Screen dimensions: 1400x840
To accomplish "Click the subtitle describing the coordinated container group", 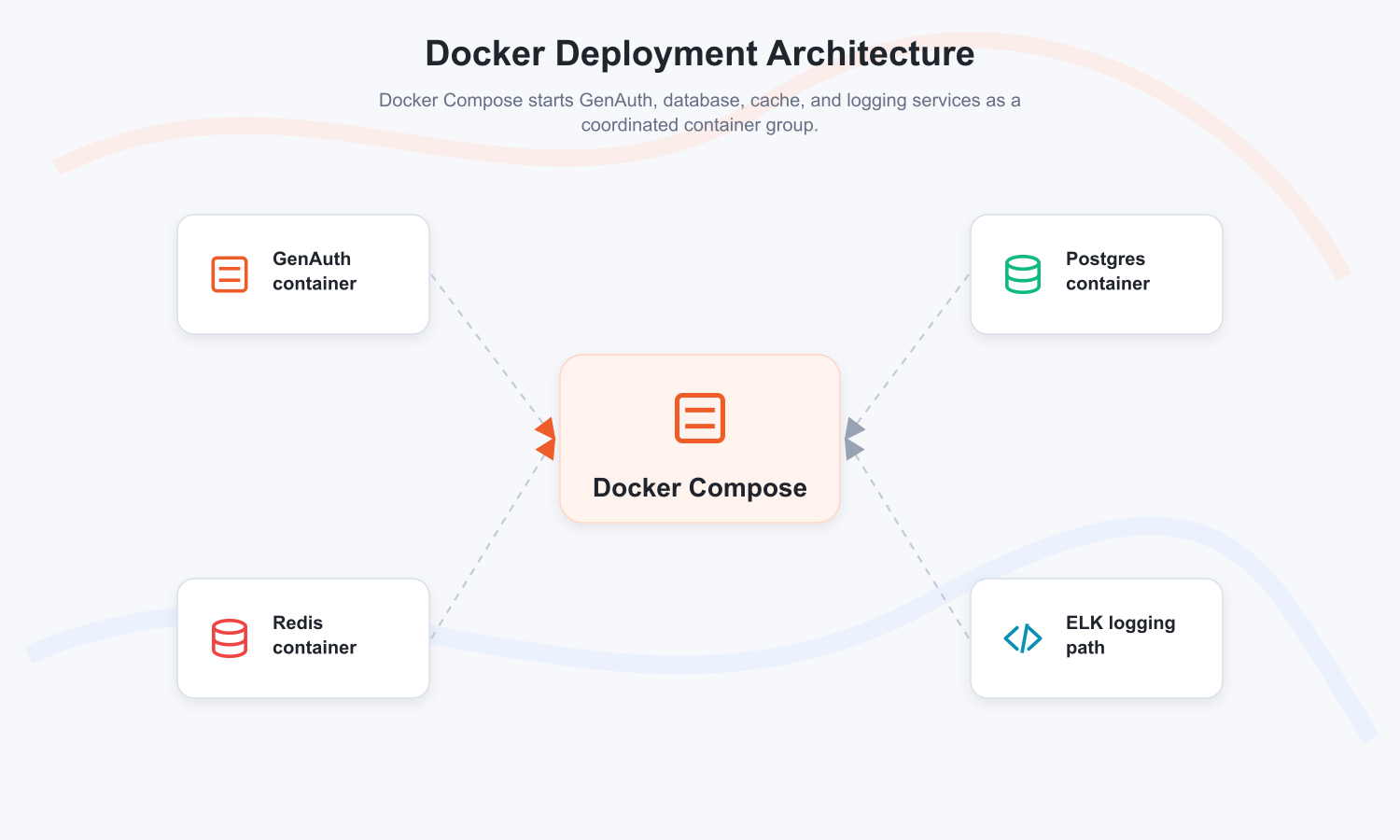I will [x=700, y=113].
